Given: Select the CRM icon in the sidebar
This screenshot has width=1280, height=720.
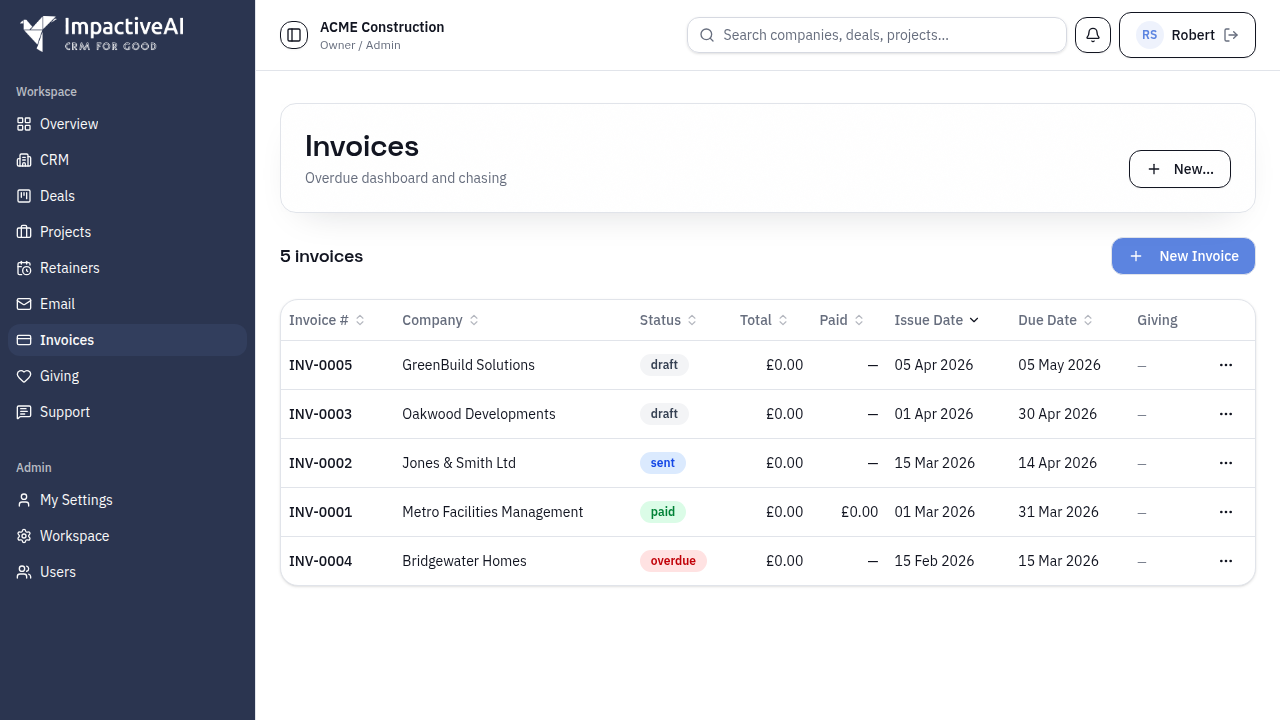Looking at the screenshot, I should [22, 160].
